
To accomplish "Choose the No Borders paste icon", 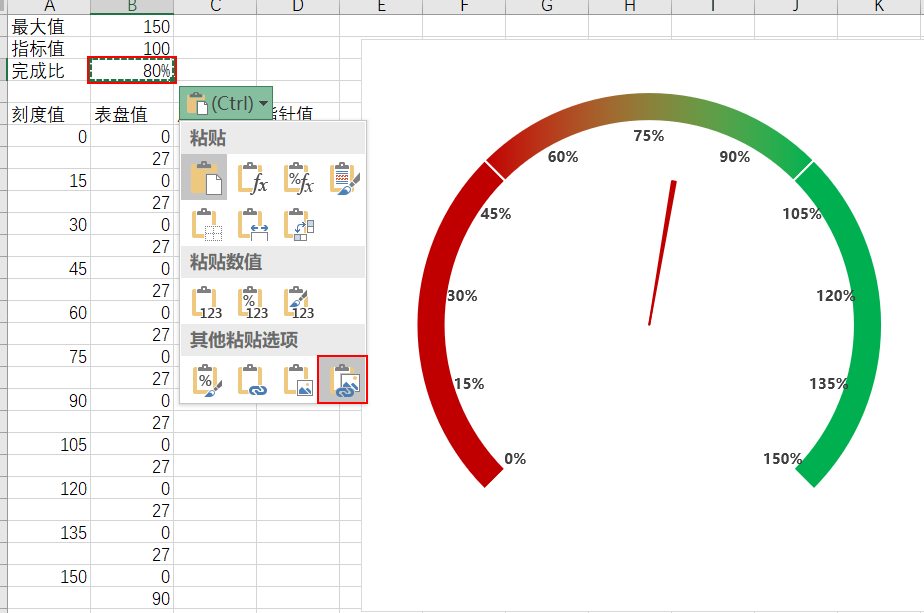I will [x=206, y=225].
